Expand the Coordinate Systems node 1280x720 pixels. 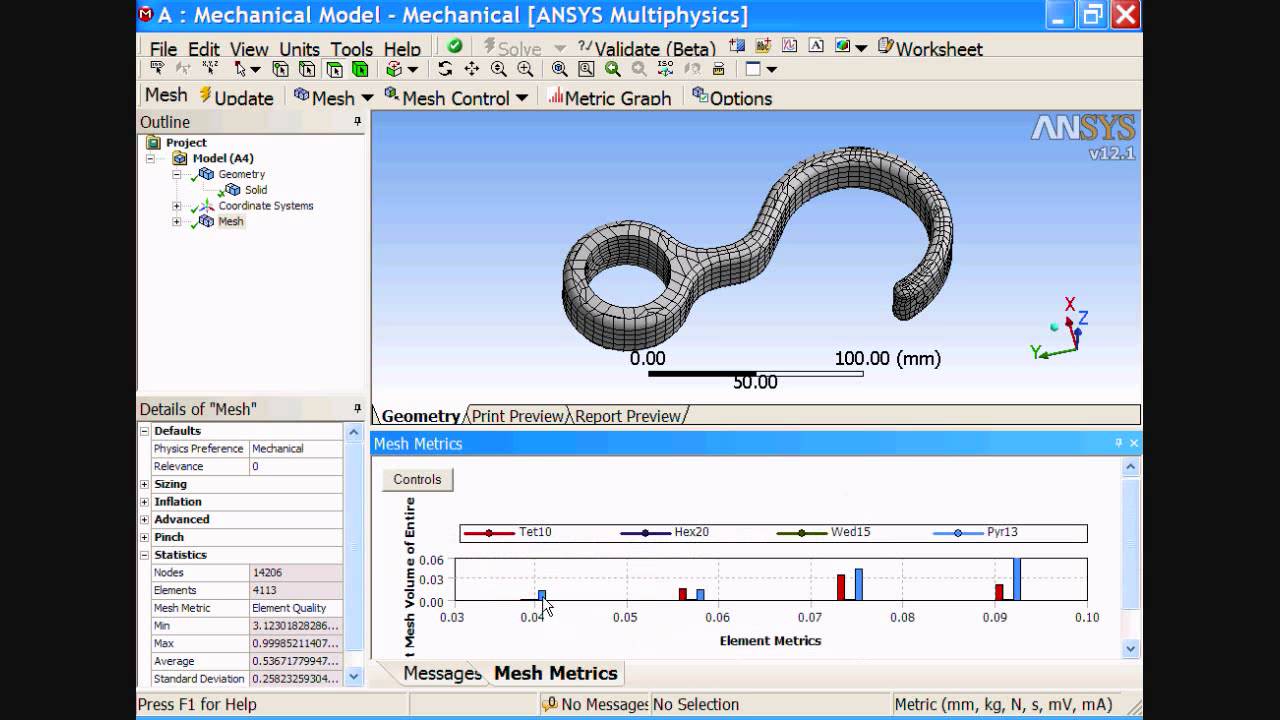[177, 206]
